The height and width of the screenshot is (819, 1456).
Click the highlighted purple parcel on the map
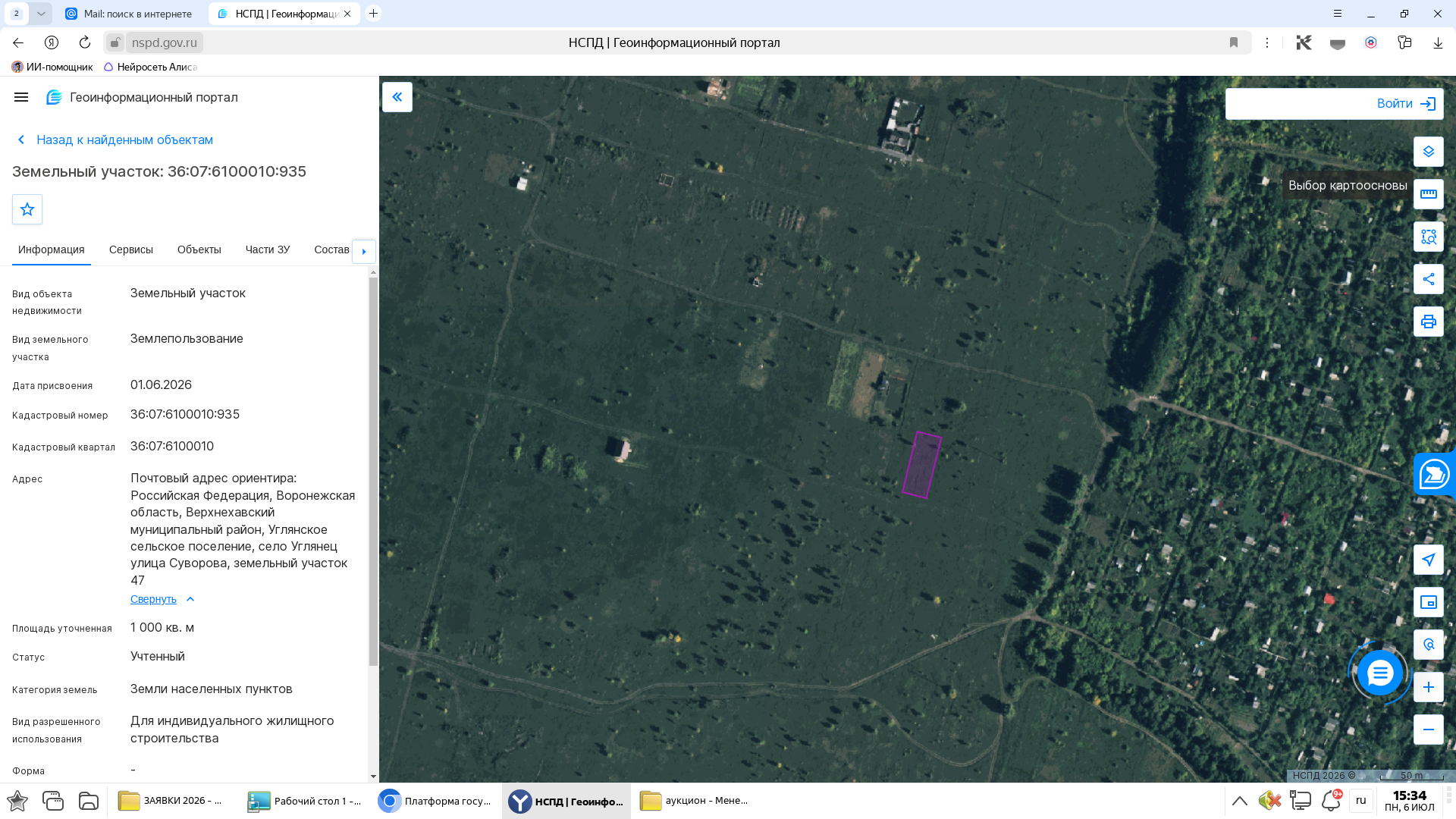pos(922,465)
